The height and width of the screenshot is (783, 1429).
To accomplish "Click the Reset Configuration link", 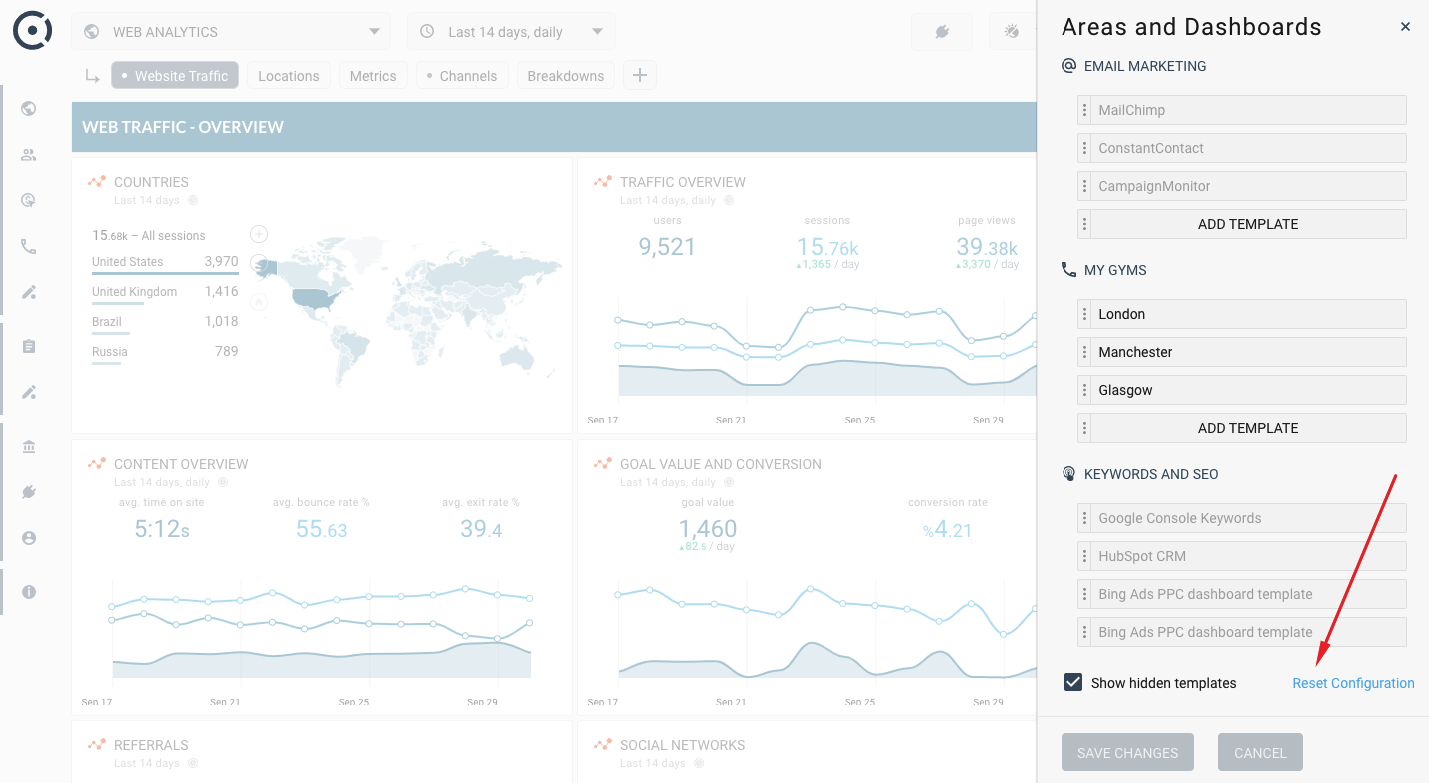I will 1353,683.
